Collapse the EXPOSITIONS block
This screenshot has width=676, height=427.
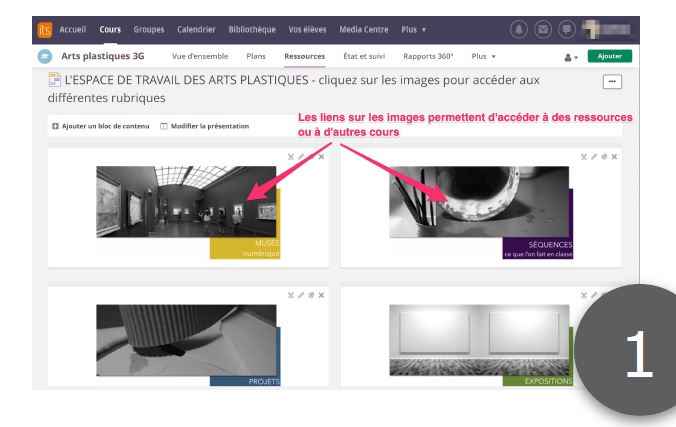pos(584,295)
